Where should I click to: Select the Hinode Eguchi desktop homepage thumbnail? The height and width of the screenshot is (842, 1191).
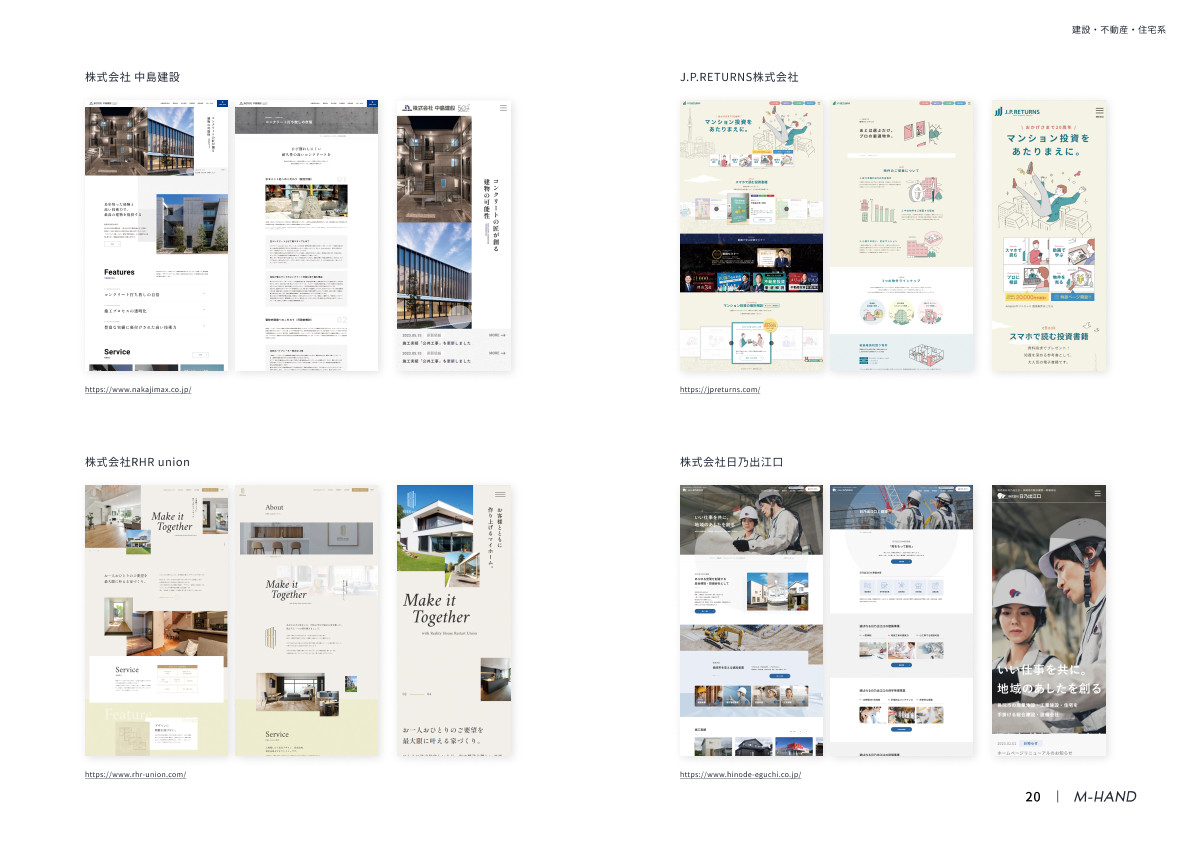click(x=751, y=620)
